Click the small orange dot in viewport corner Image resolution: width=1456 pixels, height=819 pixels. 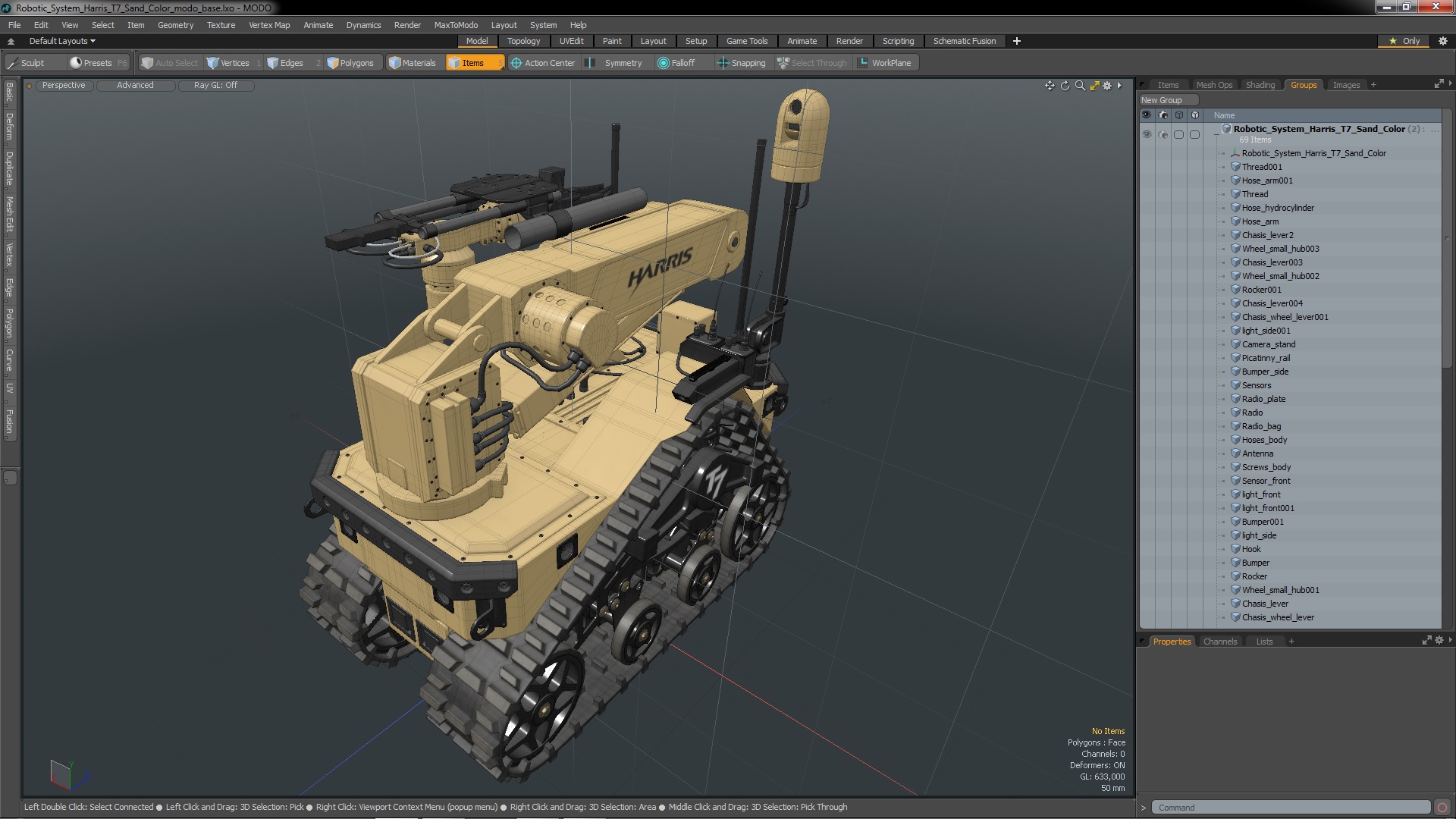tap(30, 86)
